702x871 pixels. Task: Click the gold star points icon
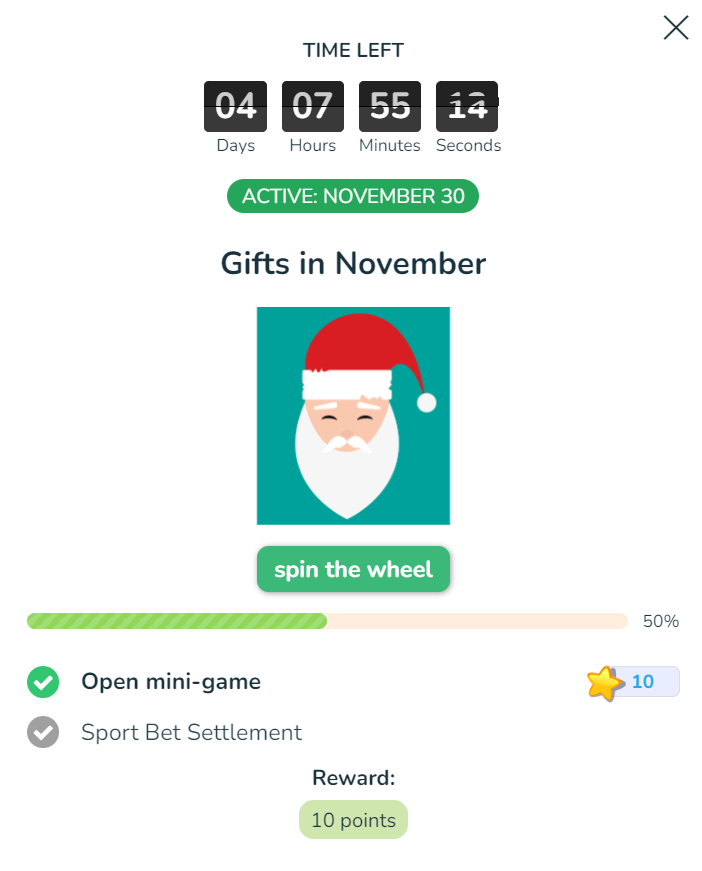tap(604, 683)
